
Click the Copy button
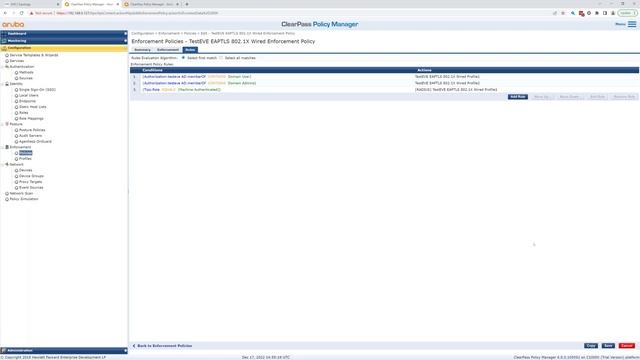click(x=591, y=346)
